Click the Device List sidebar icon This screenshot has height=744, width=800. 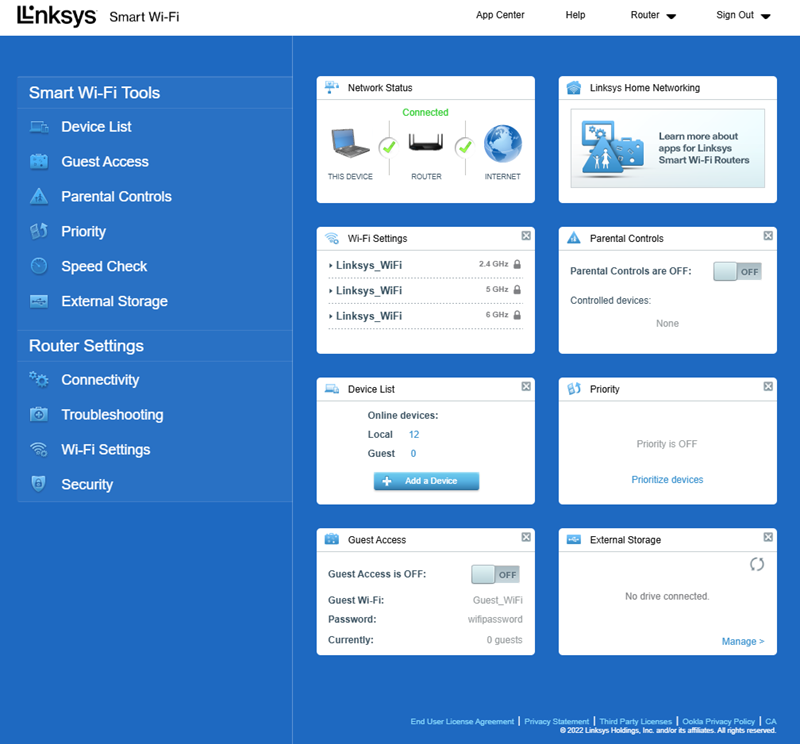[39, 127]
